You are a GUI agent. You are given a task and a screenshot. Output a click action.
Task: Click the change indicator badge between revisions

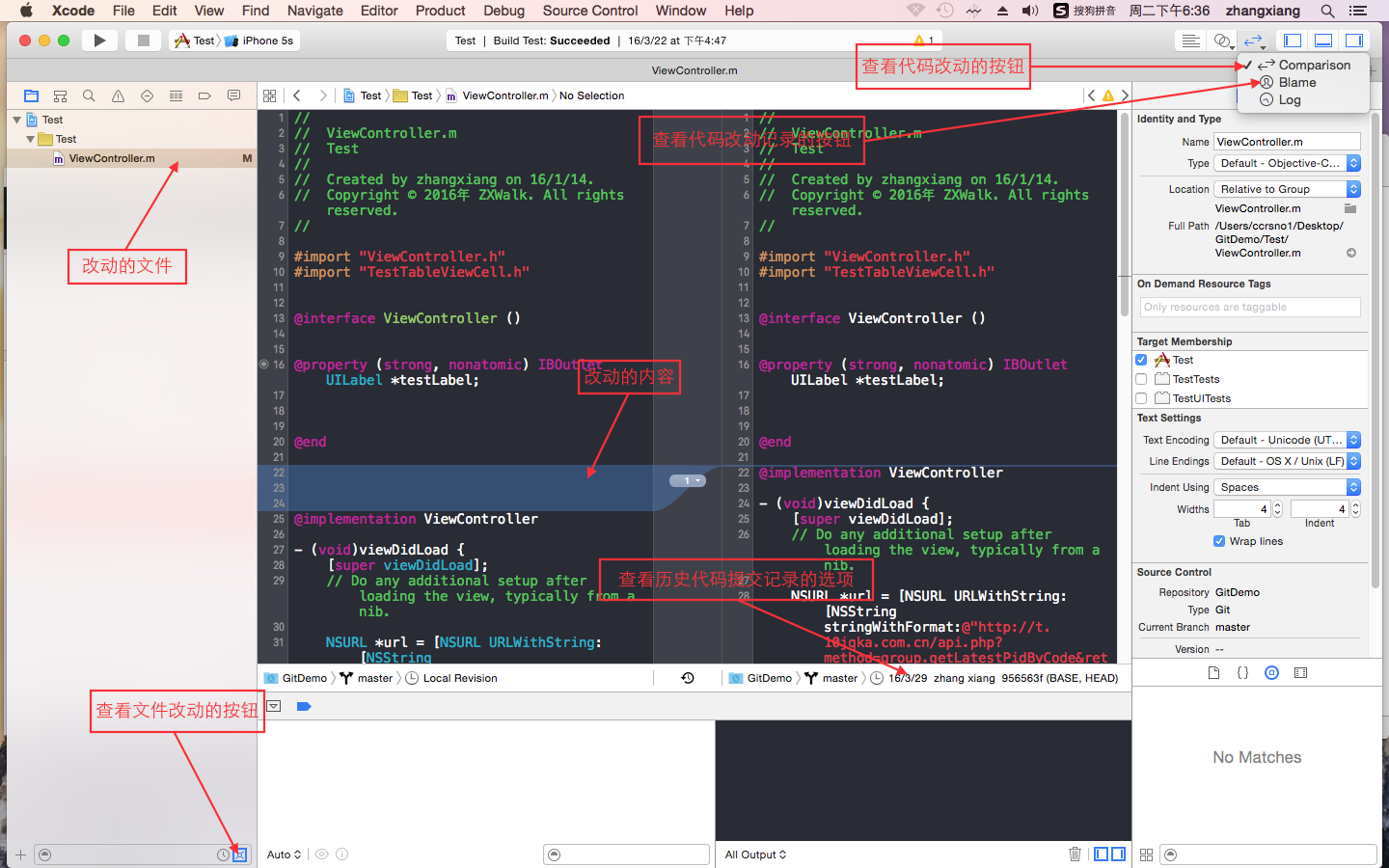[x=688, y=480]
